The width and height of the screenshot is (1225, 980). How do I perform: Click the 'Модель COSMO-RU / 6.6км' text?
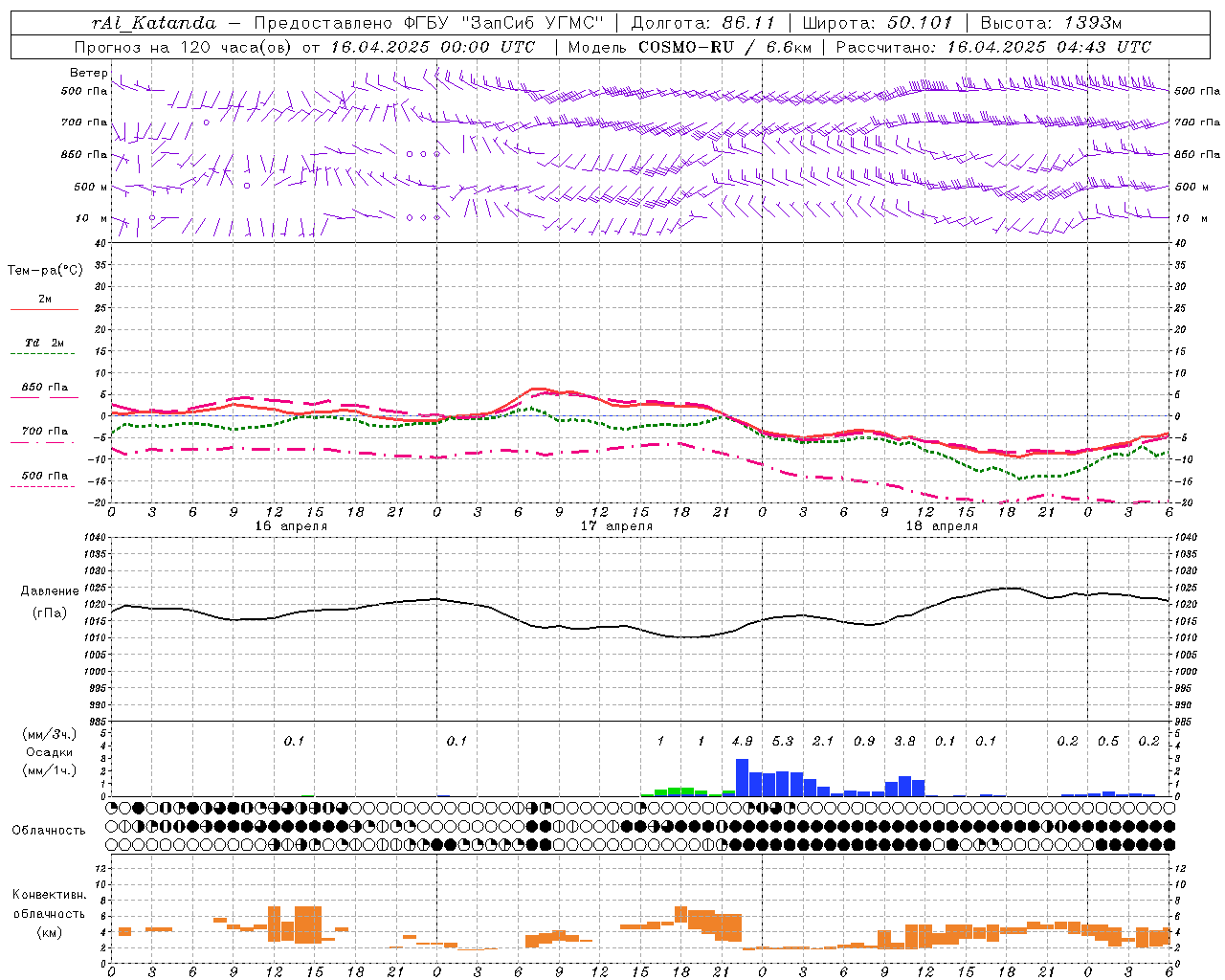[x=690, y=47]
